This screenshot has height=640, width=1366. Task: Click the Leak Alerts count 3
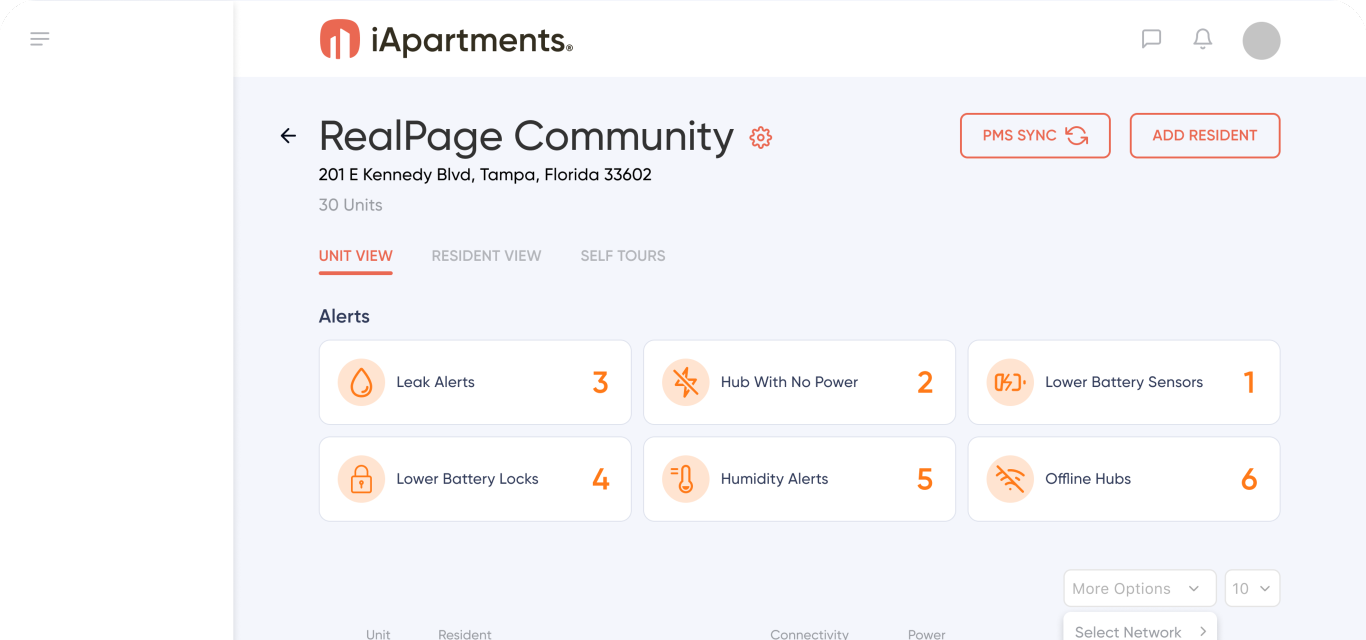[600, 382]
